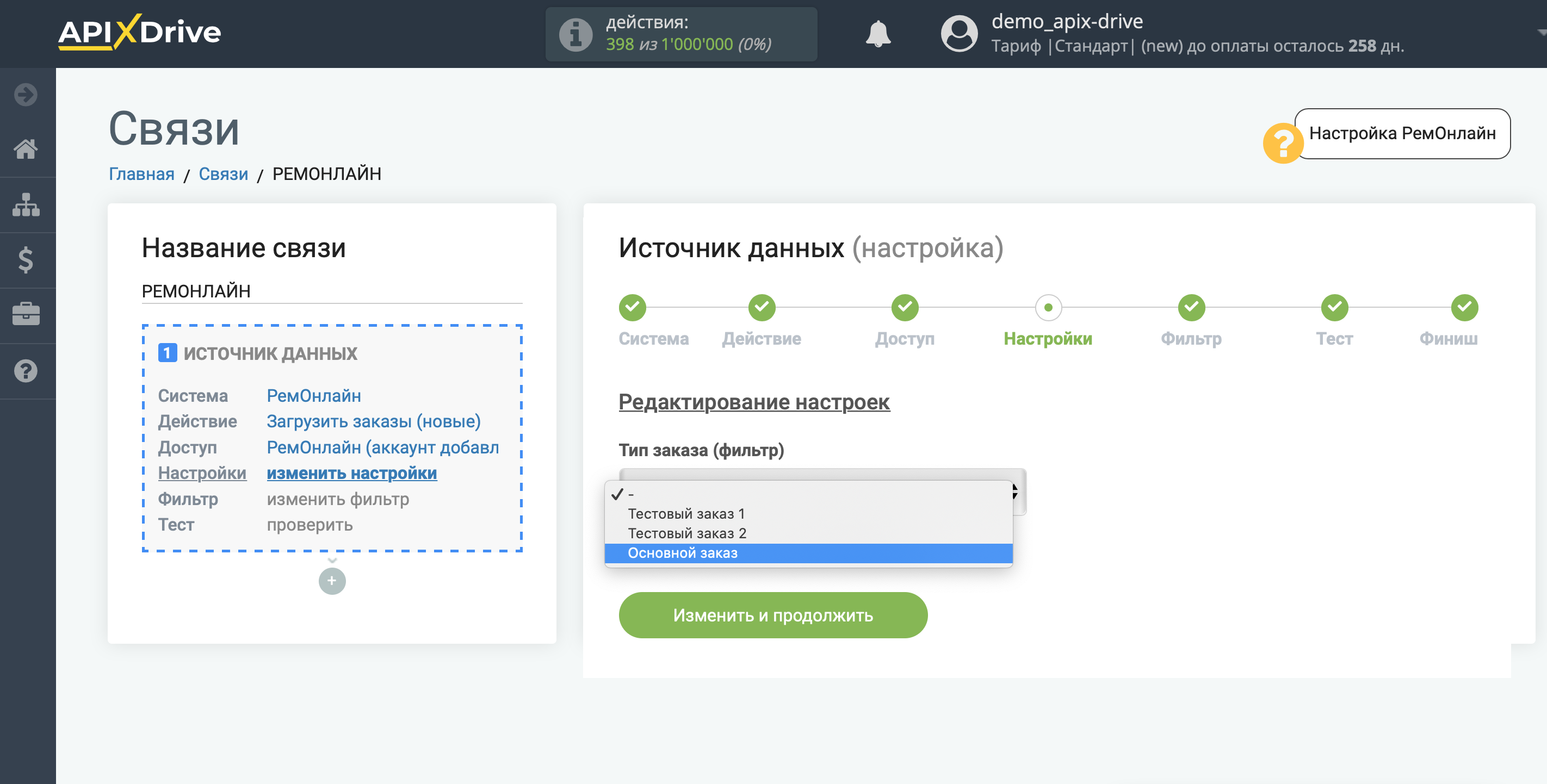Screen dimensions: 1547x784
Task: Open the notifications bell
Action: [878, 34]
